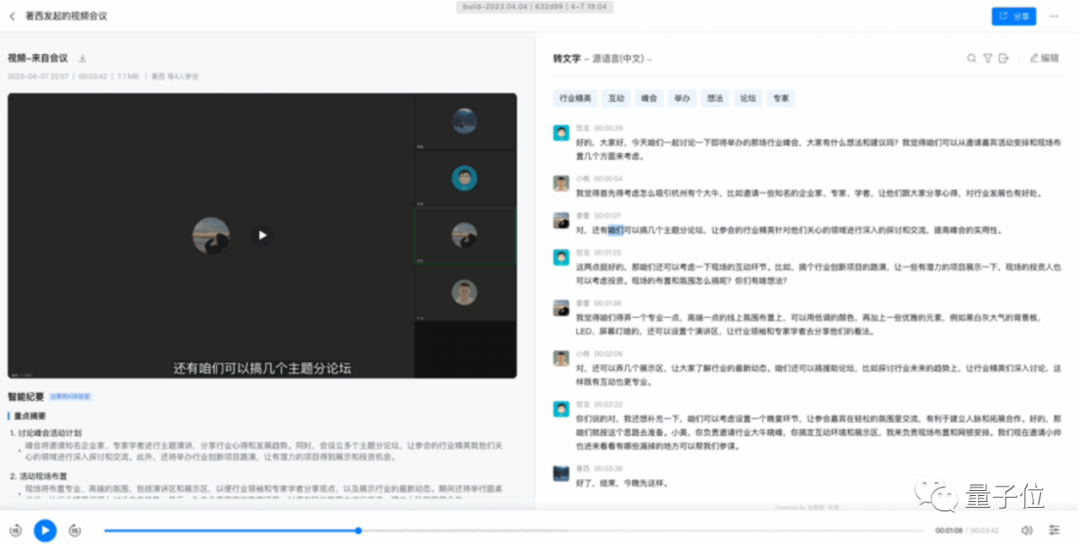
Task: Click speaker avatar at the 00:02:06 entry
Action: (561, 358)
